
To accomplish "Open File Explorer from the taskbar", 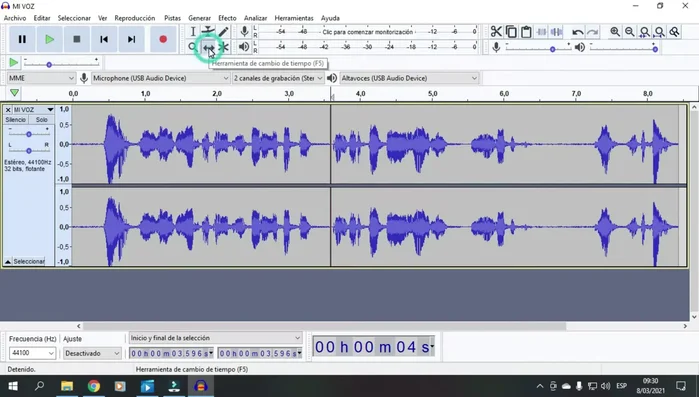I will [x=67, y=386].
